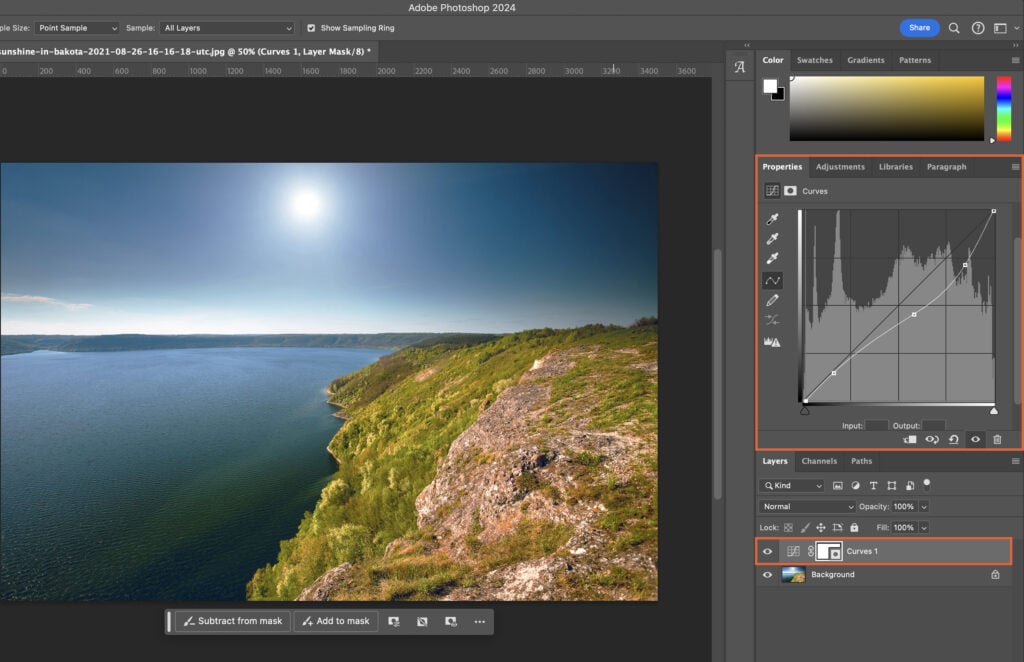The image size is (1024, 662).
Task: Click the filter for type layers icon
Action: click(874, 486)
